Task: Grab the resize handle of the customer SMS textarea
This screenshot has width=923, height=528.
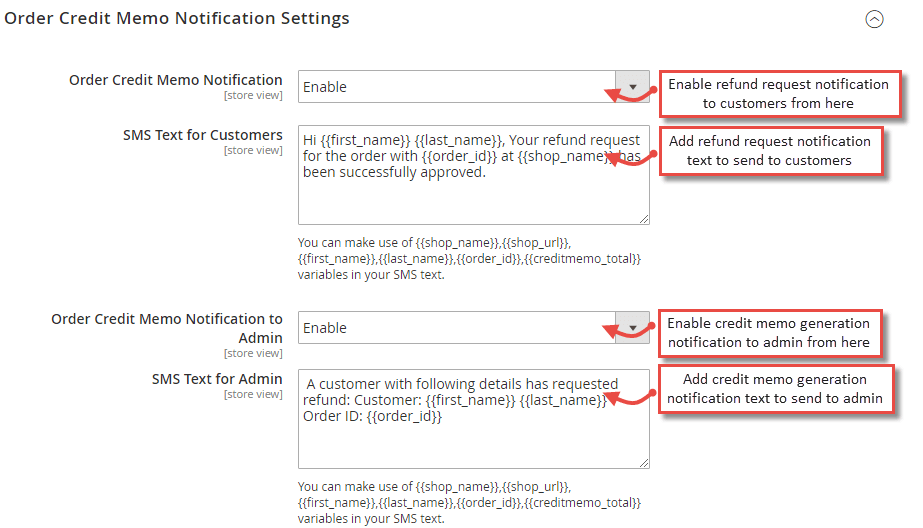Action: coord(643,218)
